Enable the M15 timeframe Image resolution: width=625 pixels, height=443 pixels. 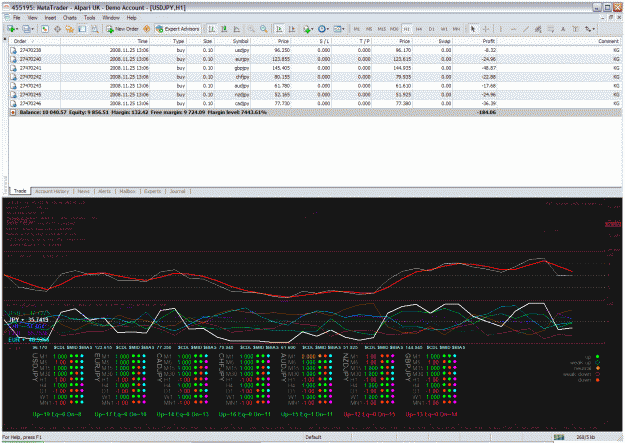381,29
